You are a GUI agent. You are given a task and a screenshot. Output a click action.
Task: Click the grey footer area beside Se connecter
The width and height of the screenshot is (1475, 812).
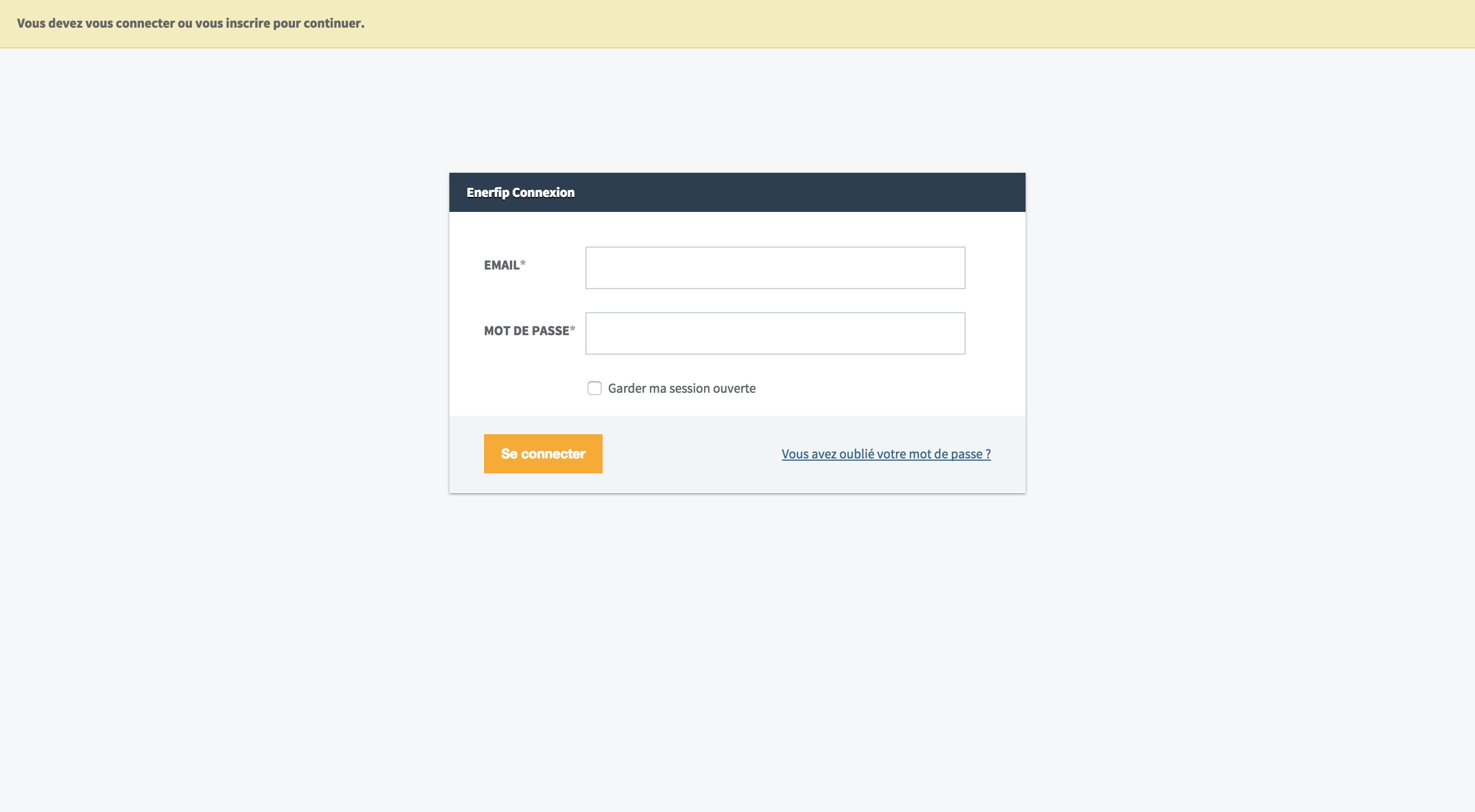(691, 454)
